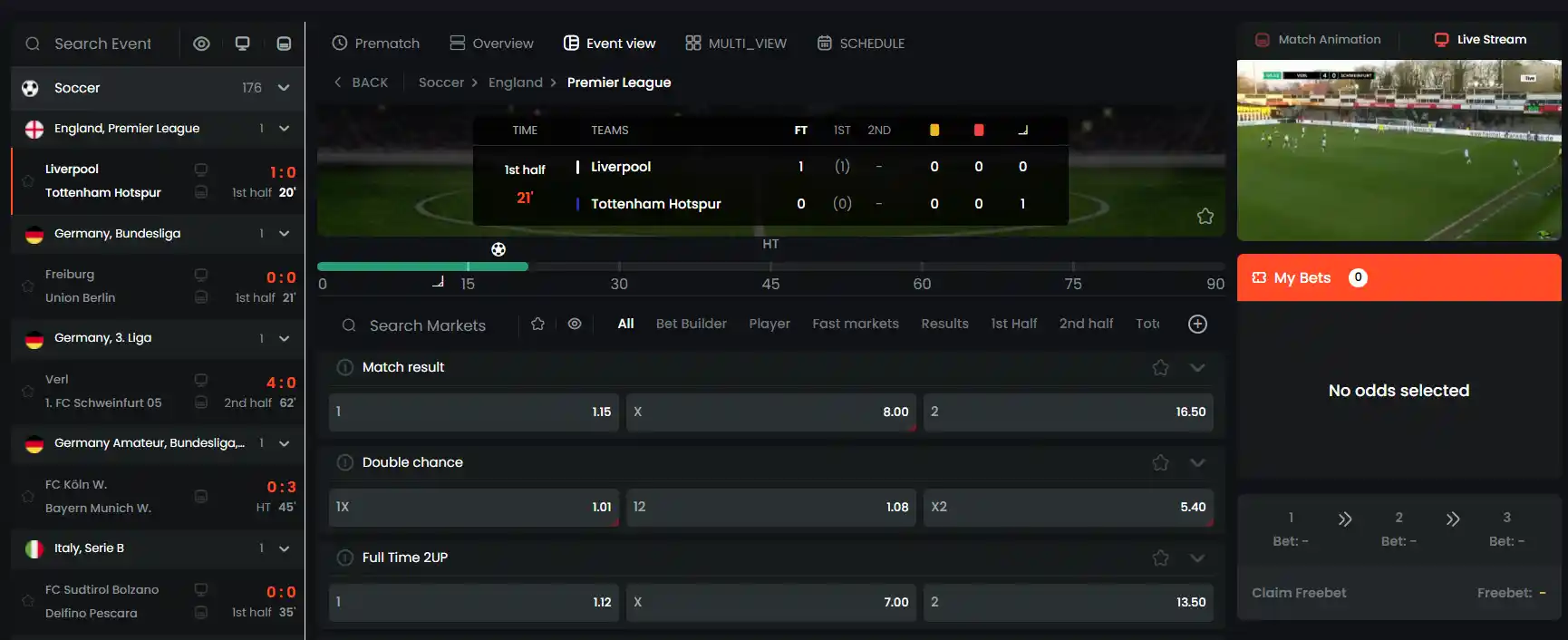This screenshot has width=1568, height=640.
Task: Open Double chance info icon
Action: [345, 462]
